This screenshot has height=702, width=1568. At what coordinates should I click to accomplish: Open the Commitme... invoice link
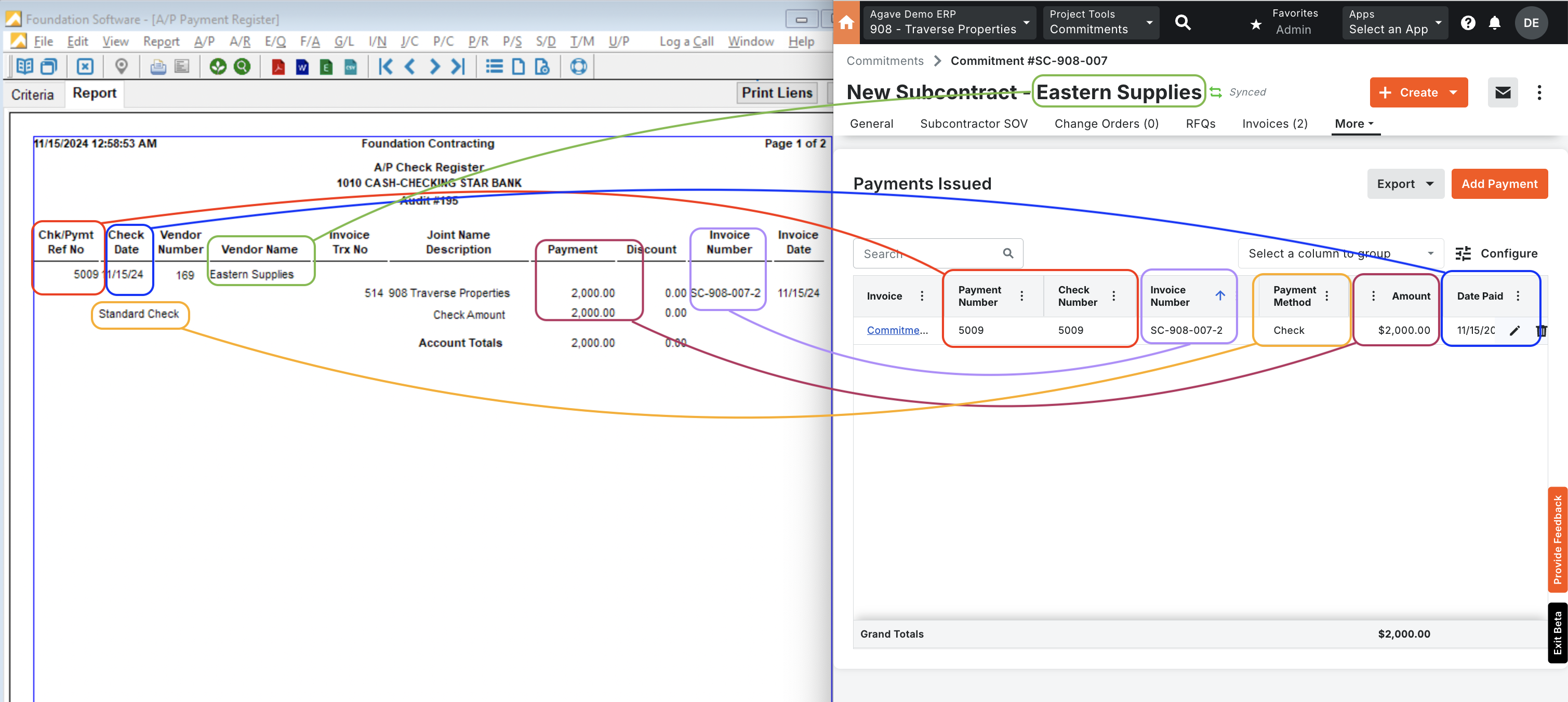point(897,330)
